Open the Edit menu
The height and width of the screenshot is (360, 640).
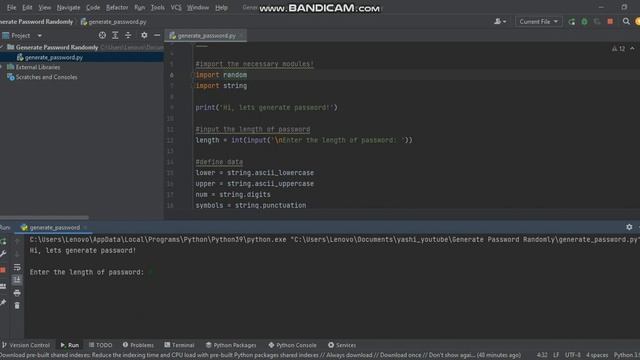(27, 7)
